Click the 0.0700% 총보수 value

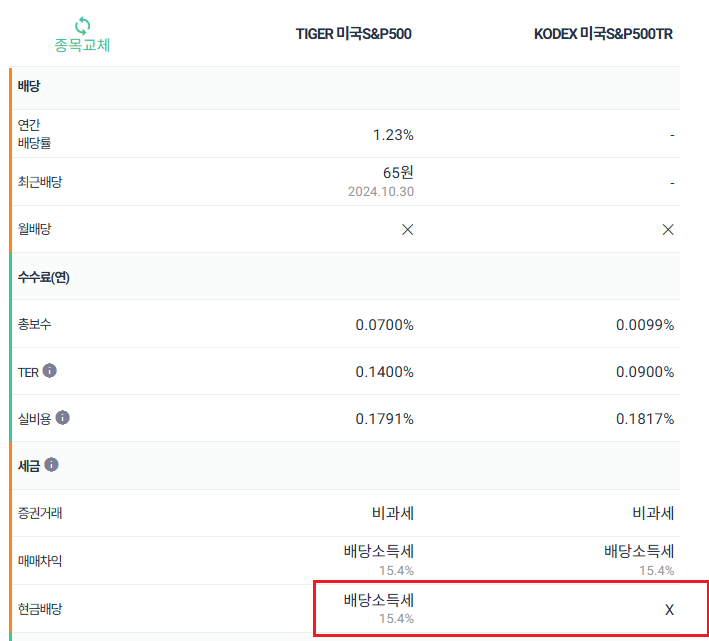[x=384, y=325]
